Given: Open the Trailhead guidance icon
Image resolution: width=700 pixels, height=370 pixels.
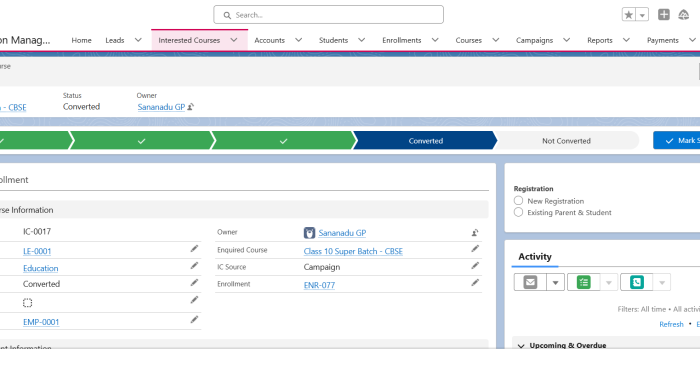Looking at the screenshot, I should [x=683, y=15].
